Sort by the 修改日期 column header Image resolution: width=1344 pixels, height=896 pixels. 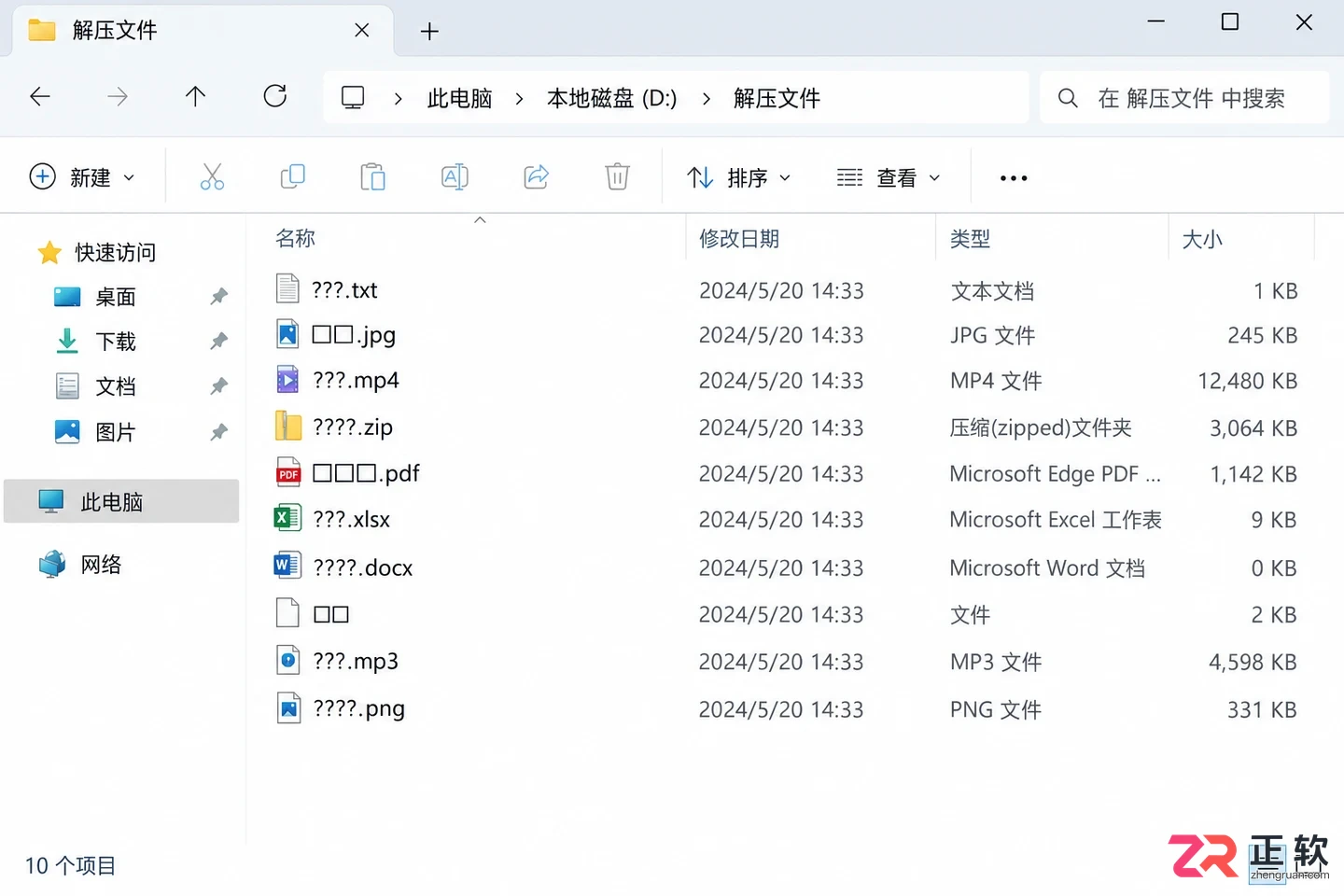coord(739,239)
